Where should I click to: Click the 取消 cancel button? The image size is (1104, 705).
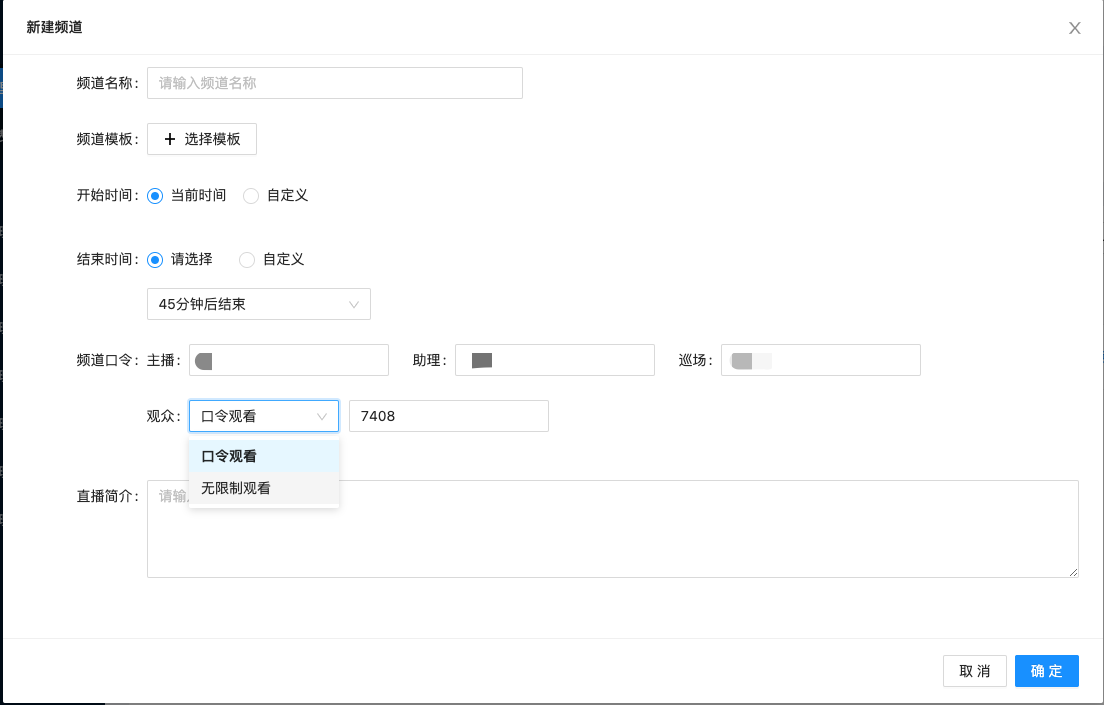(x=974, y=671)
